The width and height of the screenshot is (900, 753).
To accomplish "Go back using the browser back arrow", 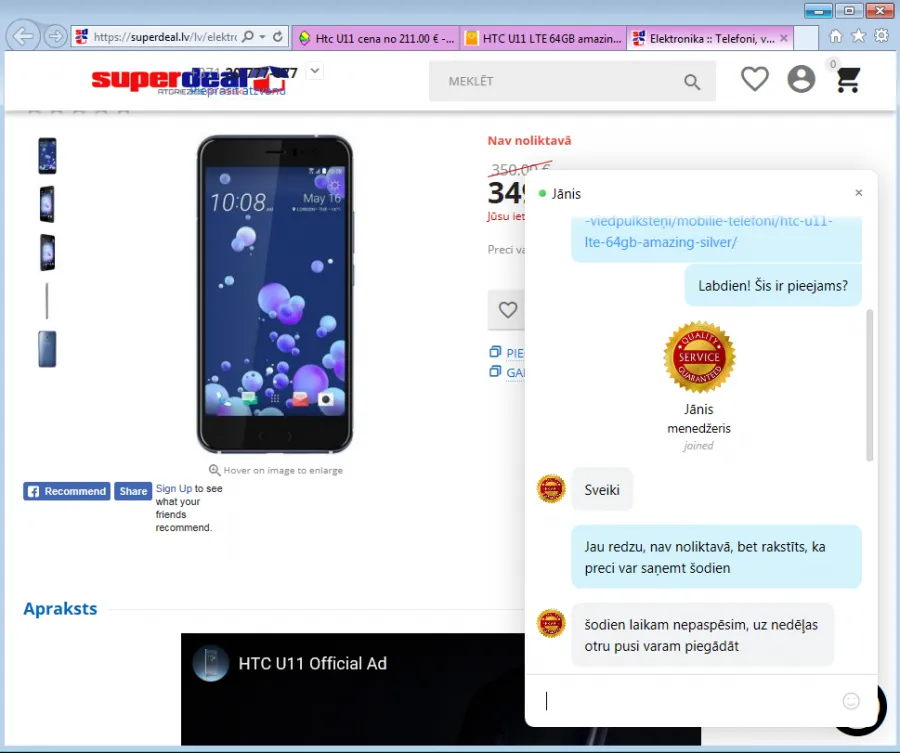I will [x=23, y=36].
